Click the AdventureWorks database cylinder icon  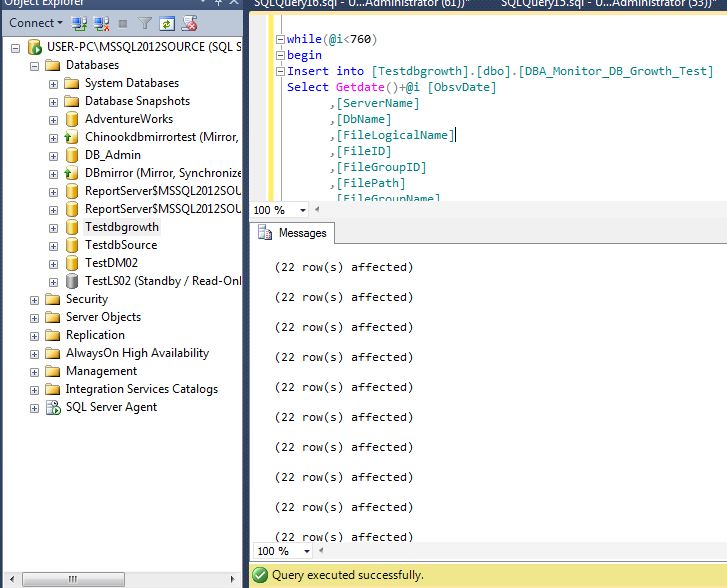click(72, 119)
